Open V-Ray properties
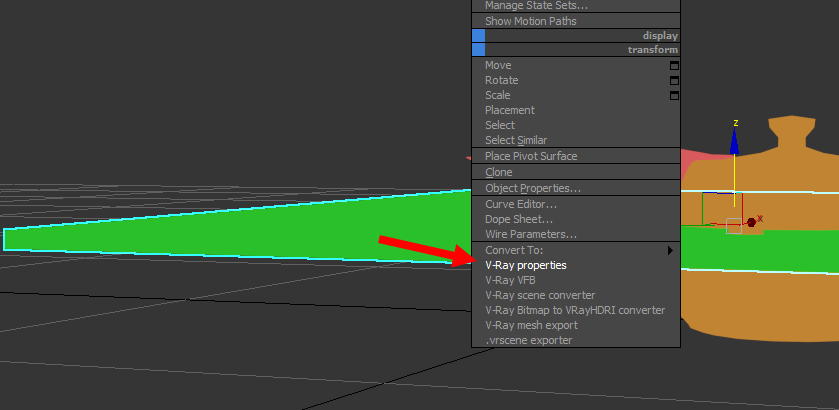 (576, 265)
